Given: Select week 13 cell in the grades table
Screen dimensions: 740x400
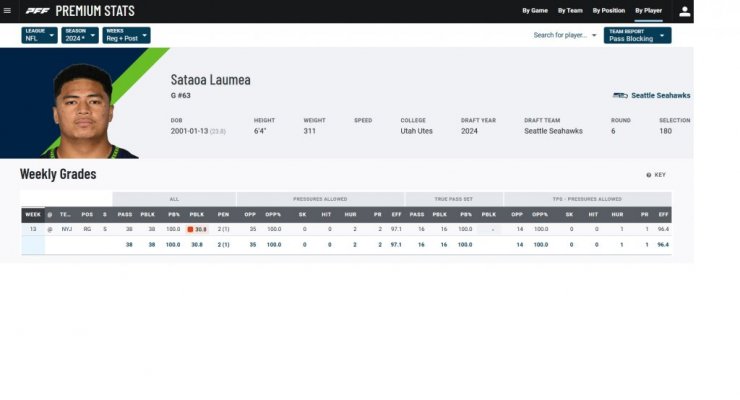Looking at the screenshot, I should click(33, 229).
